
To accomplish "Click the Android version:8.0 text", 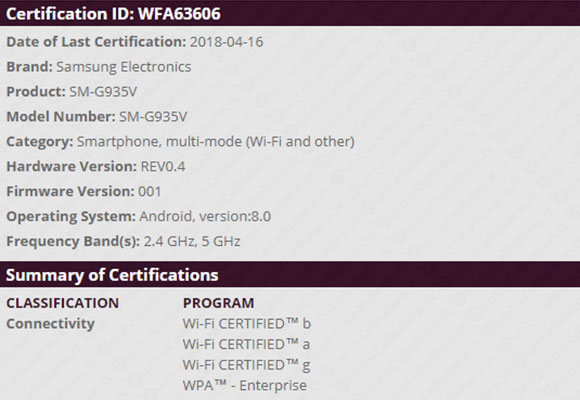I will (x=205, y=216).
